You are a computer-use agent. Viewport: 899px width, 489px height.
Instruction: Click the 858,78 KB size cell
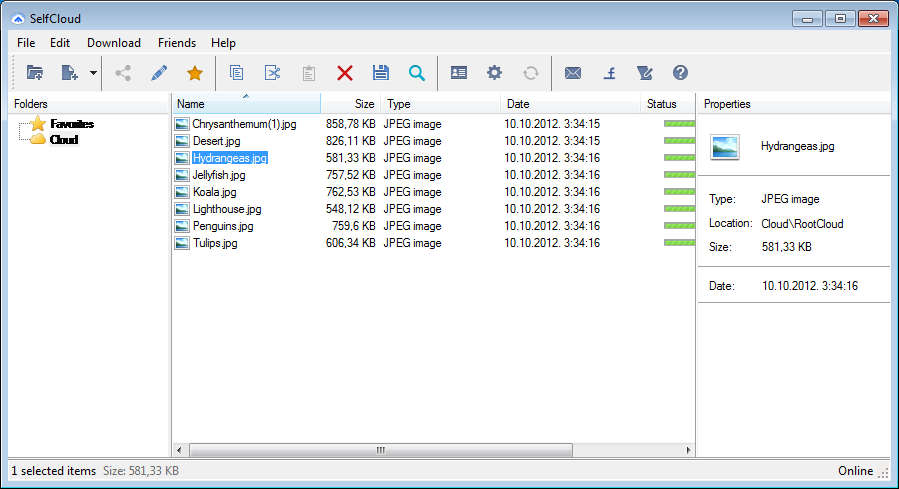point(350,124)
